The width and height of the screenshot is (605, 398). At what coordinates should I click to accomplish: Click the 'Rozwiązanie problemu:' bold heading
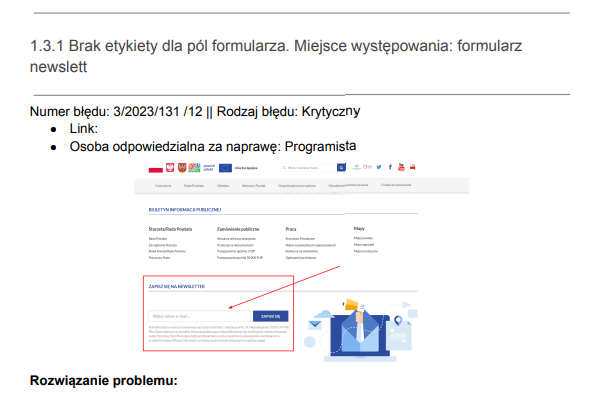point(104,380)
